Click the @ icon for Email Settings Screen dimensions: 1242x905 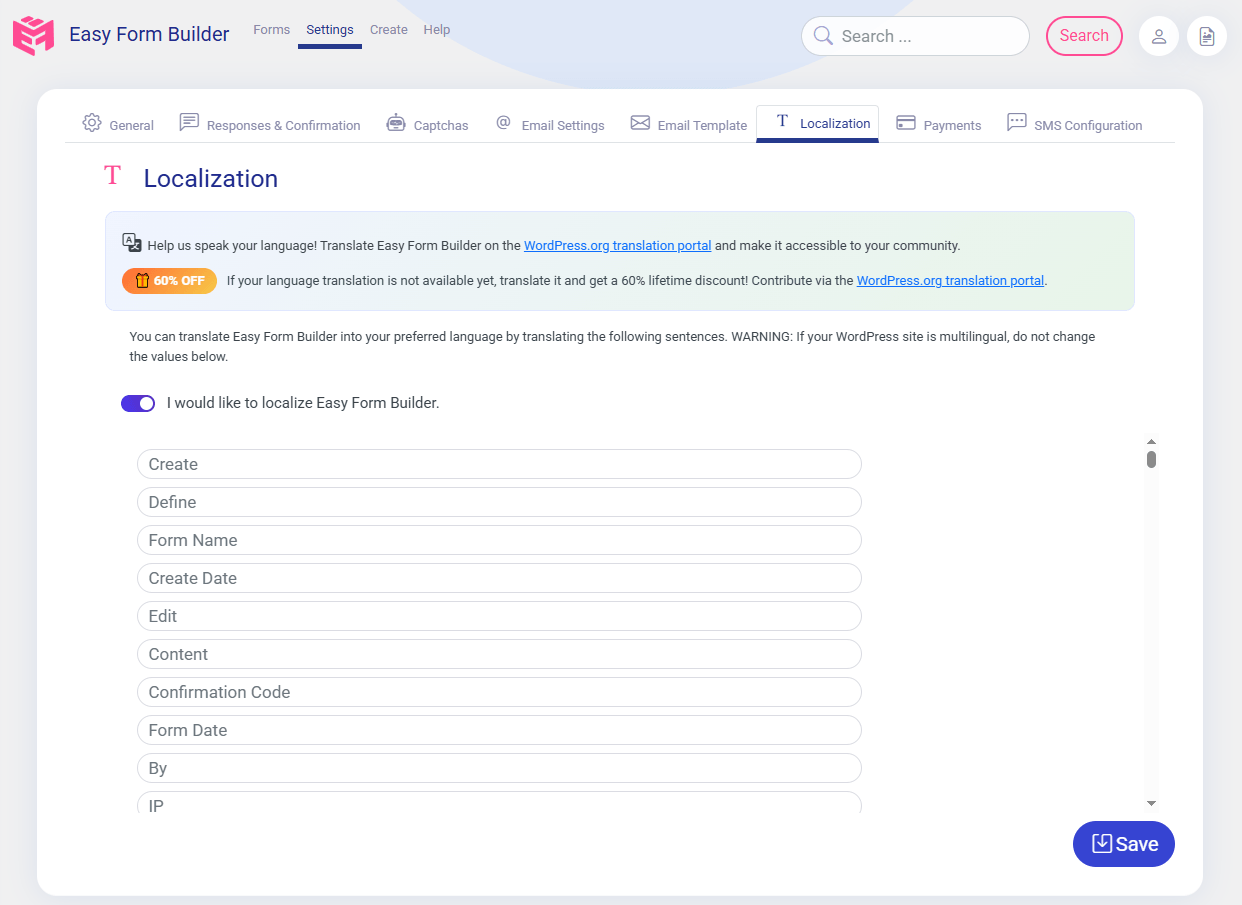tap(503, 122)
